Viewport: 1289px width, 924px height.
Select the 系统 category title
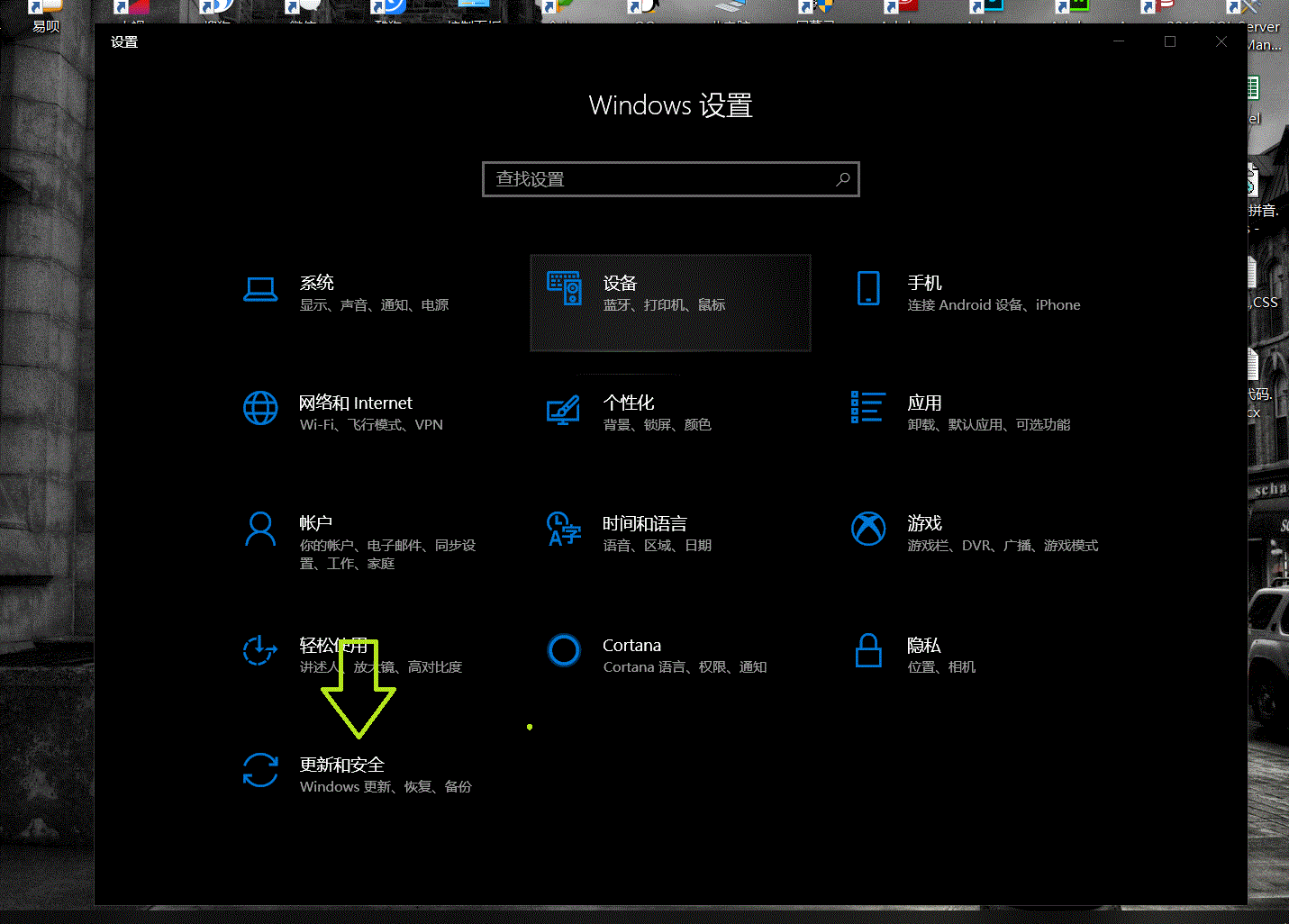pyautogui.click(x=317, y=283)
